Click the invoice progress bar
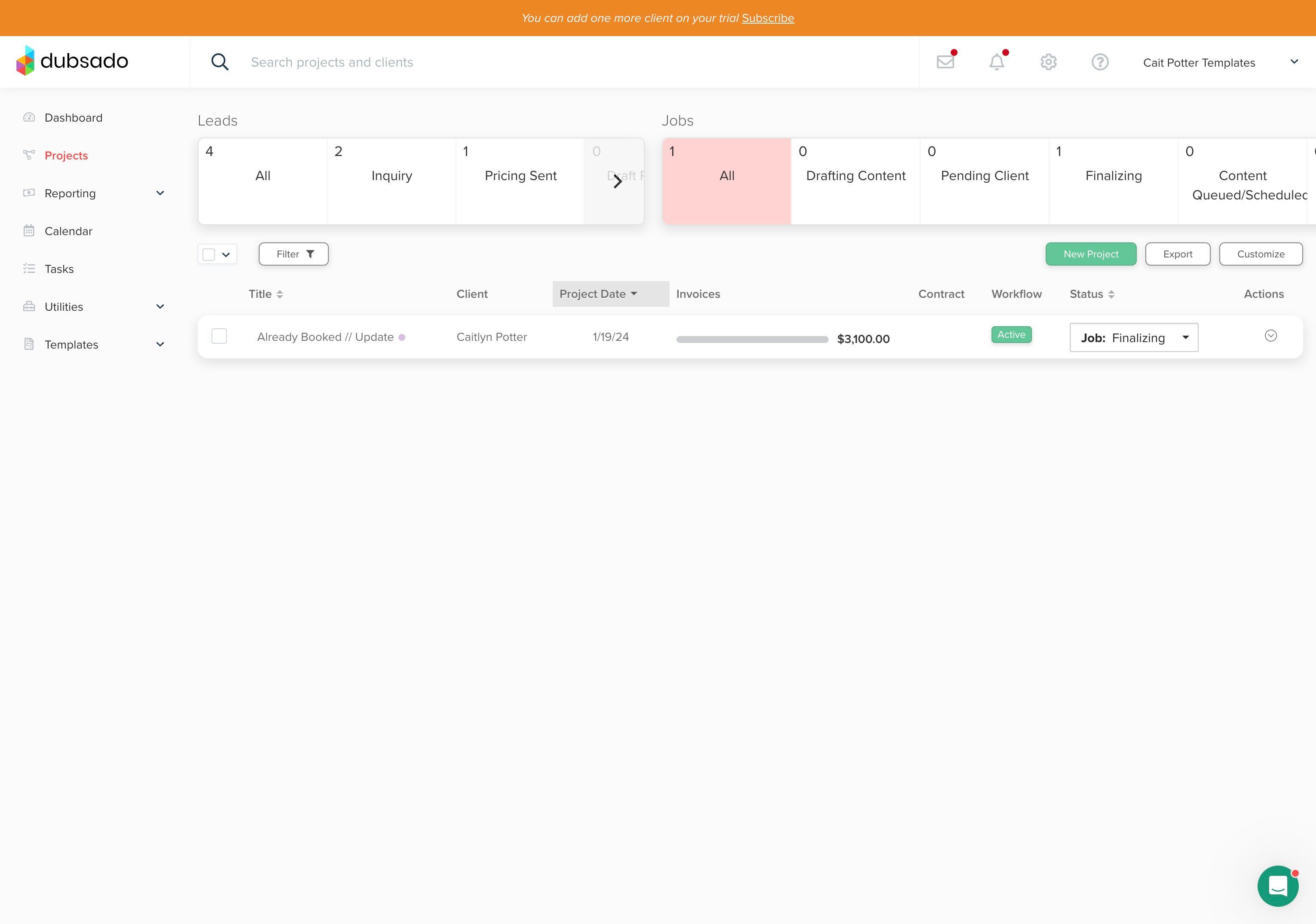Image resolution: width=1316 pixels, height=924 pixels. pyautogui.click(x=751, y=340)
